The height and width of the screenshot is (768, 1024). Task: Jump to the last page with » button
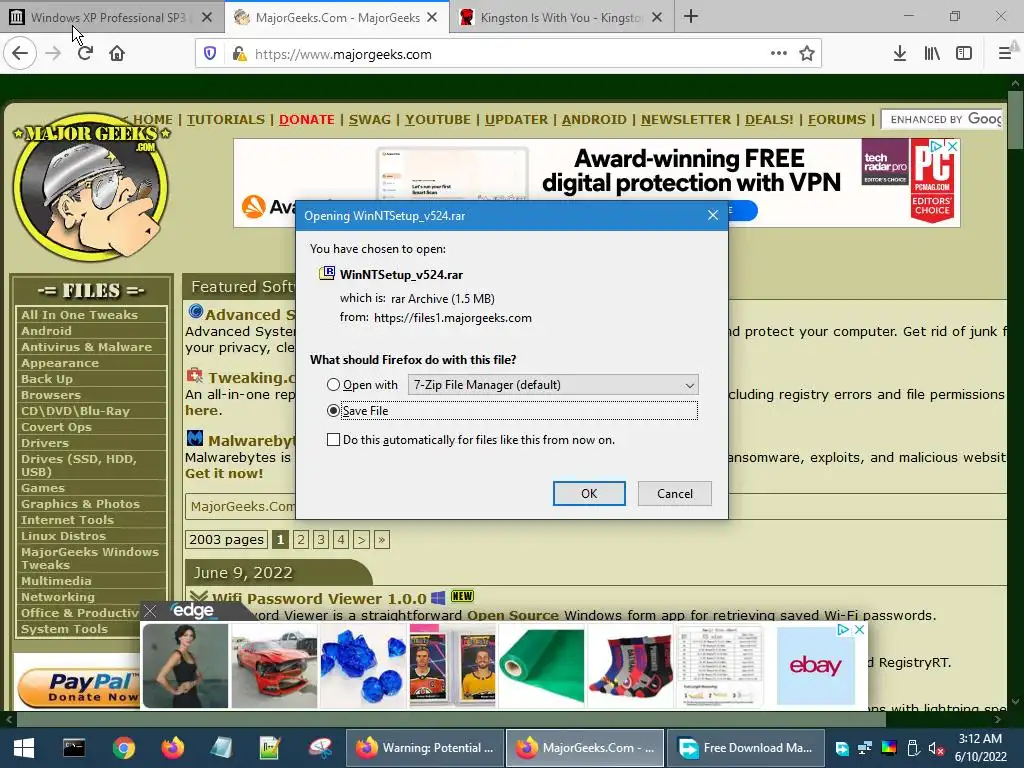point(382,539)
